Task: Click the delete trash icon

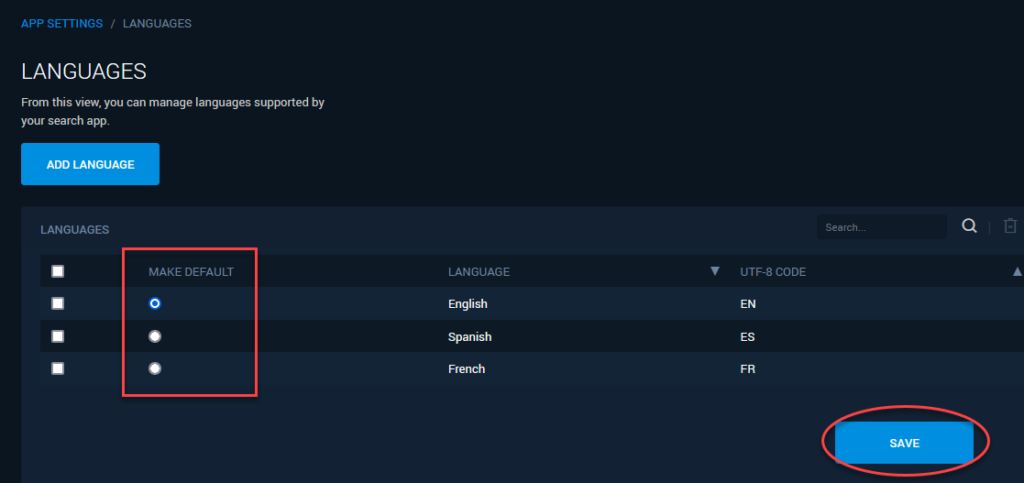Action: click(x=1010, y=226)
